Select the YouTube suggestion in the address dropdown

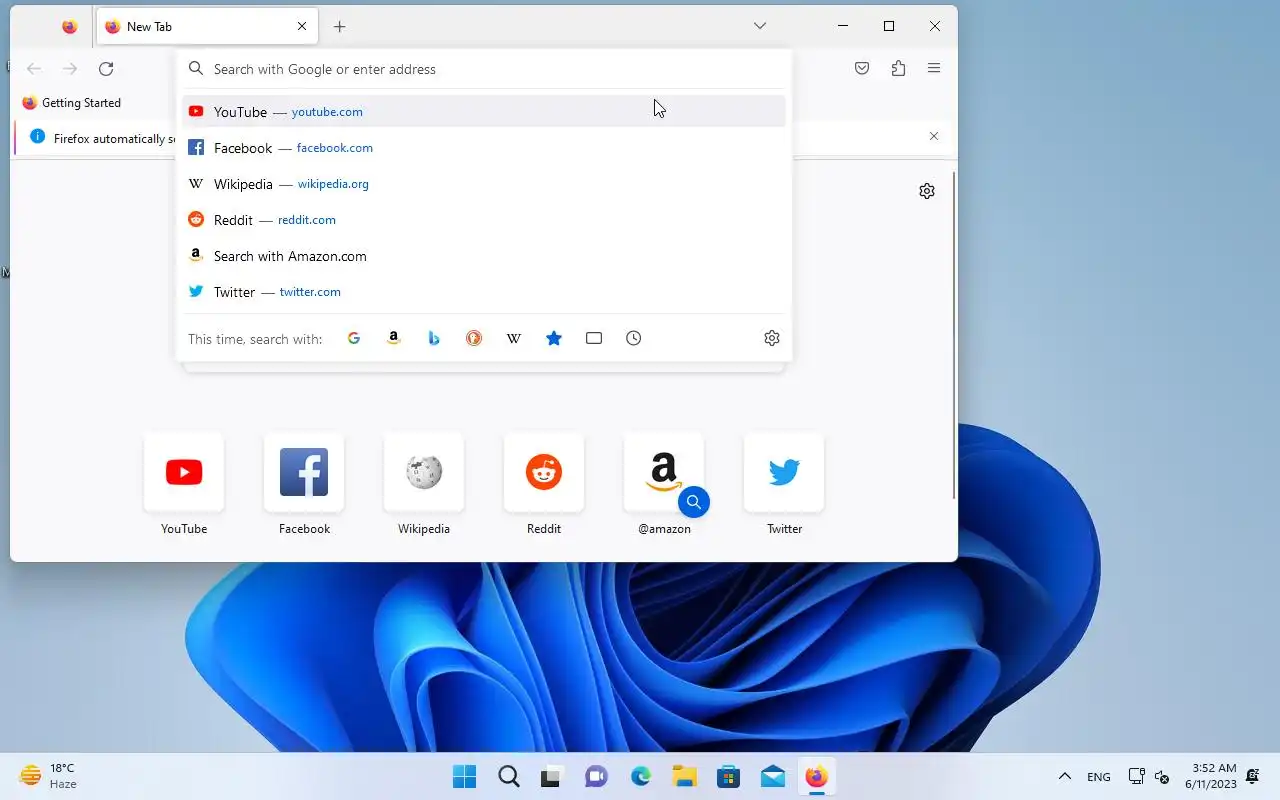[x=484, y=111]
